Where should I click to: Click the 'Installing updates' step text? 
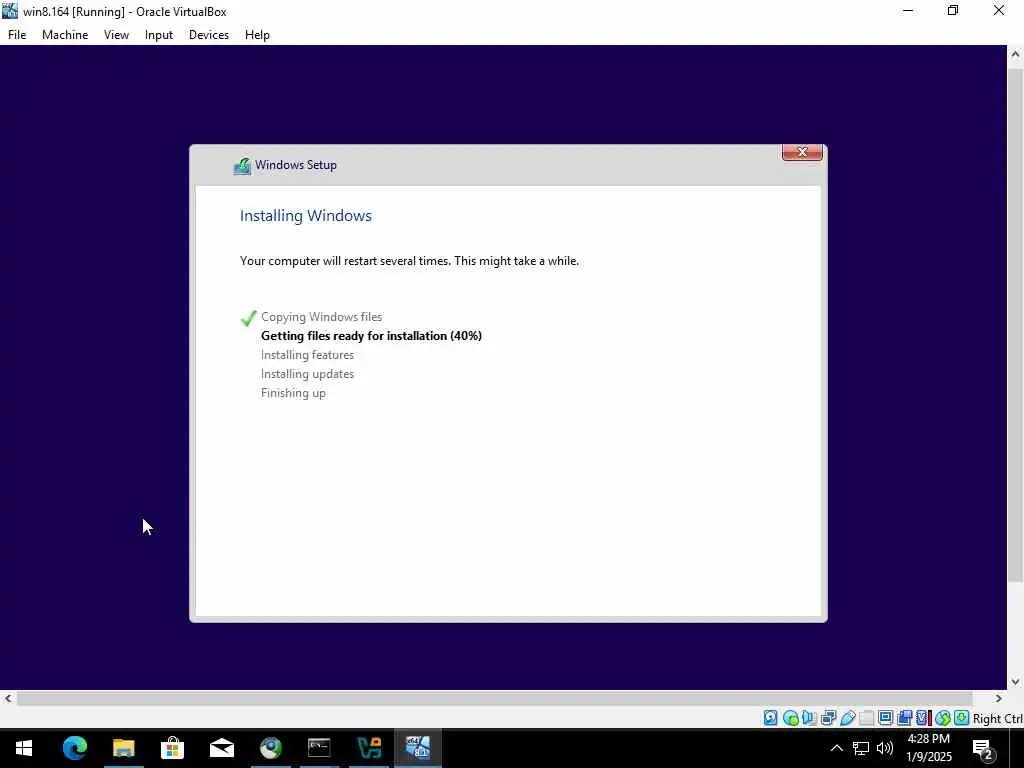tap(307, 374)
